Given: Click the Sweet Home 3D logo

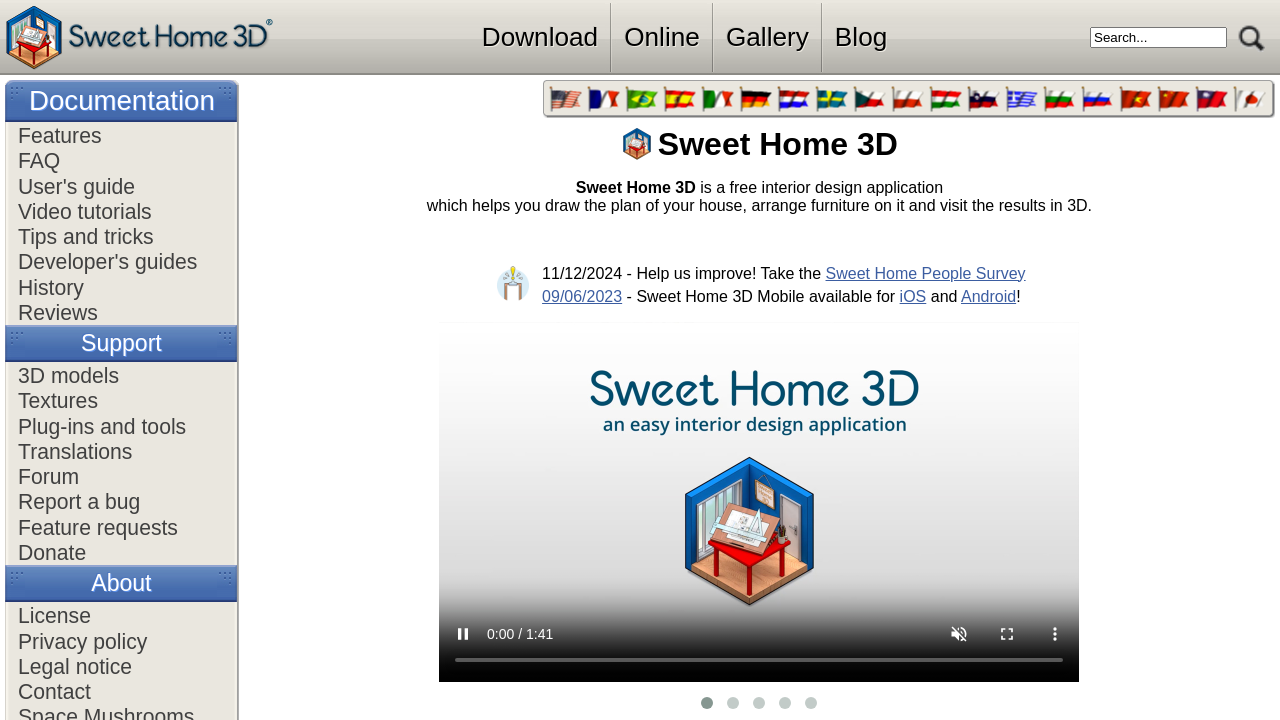Looking at the screenshot, I should [139, 37].
